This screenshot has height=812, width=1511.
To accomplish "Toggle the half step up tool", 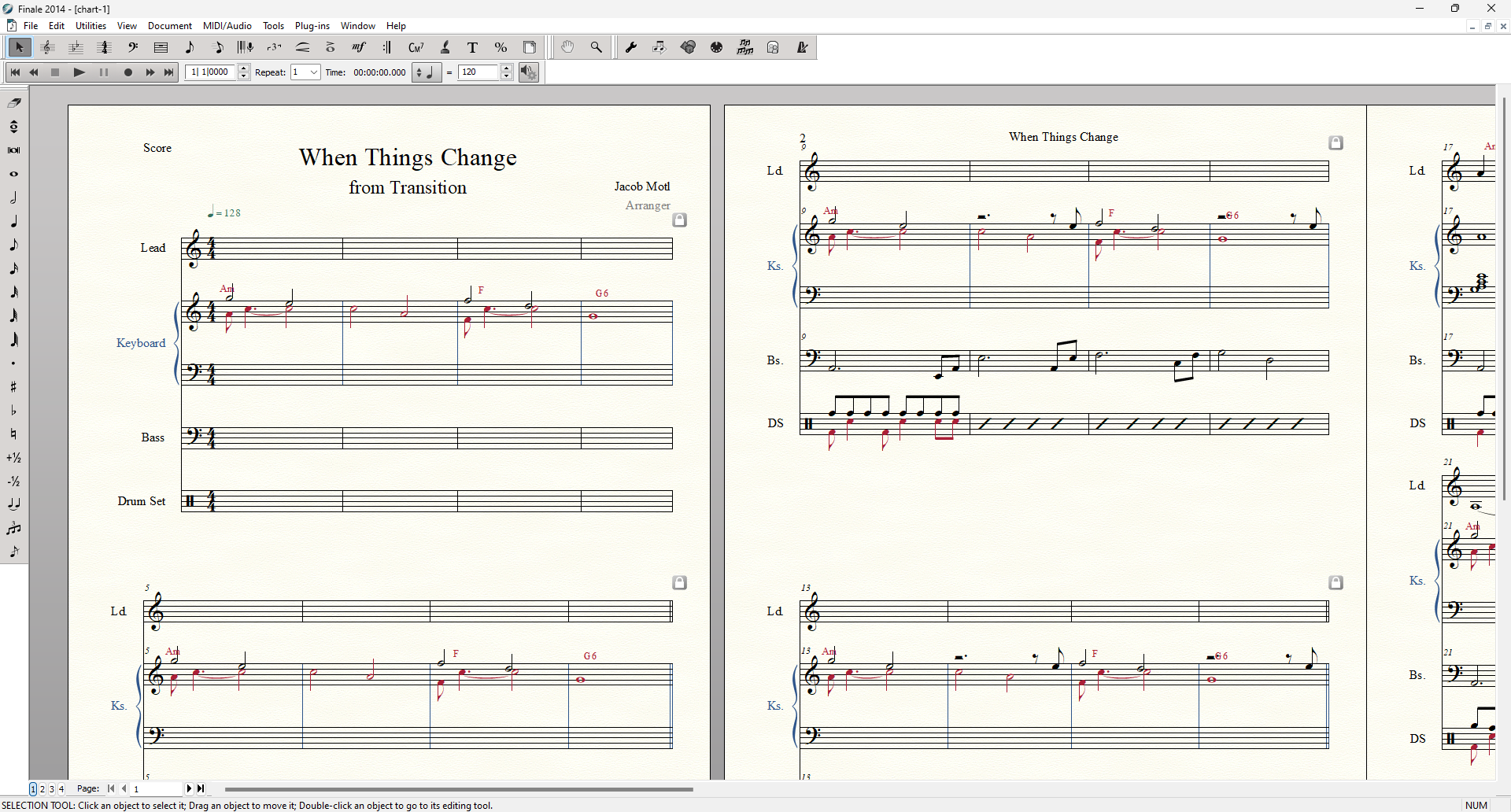I will pos(14,457).
